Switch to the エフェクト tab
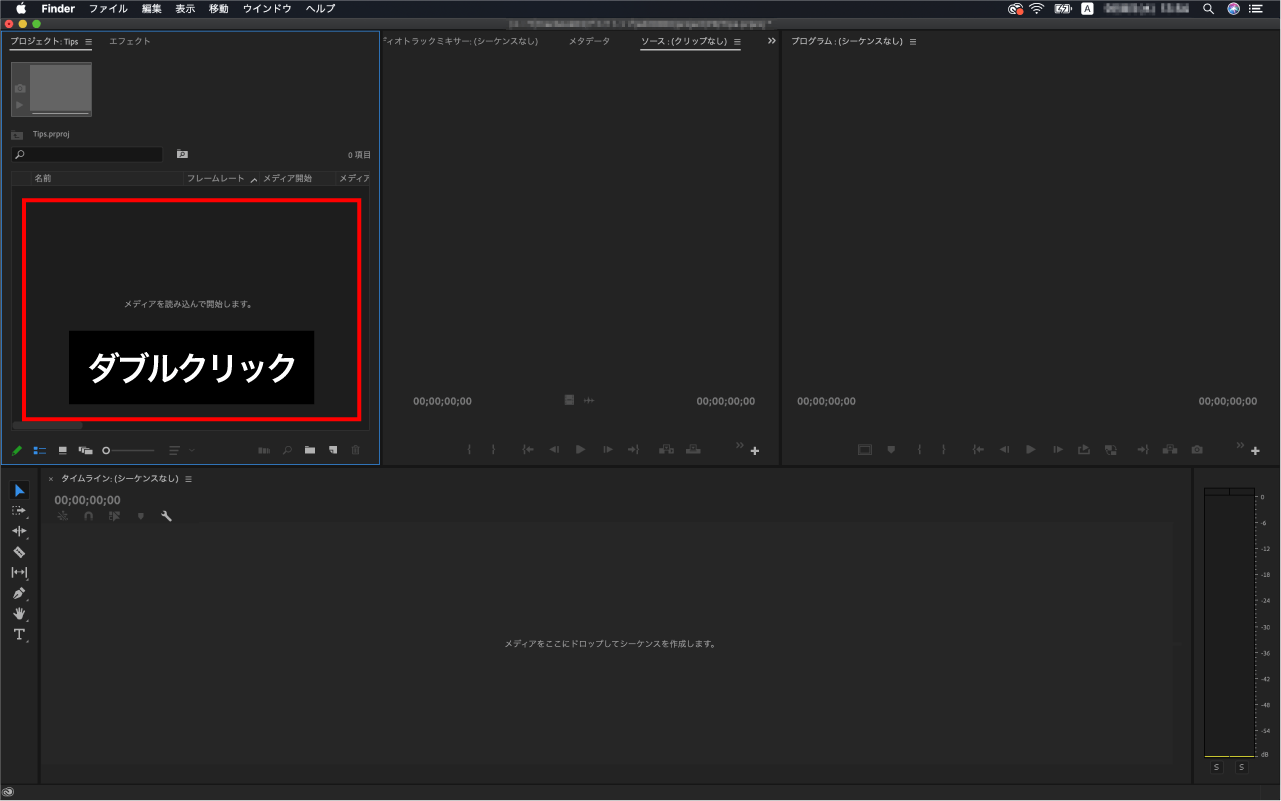 pos(130,42)
